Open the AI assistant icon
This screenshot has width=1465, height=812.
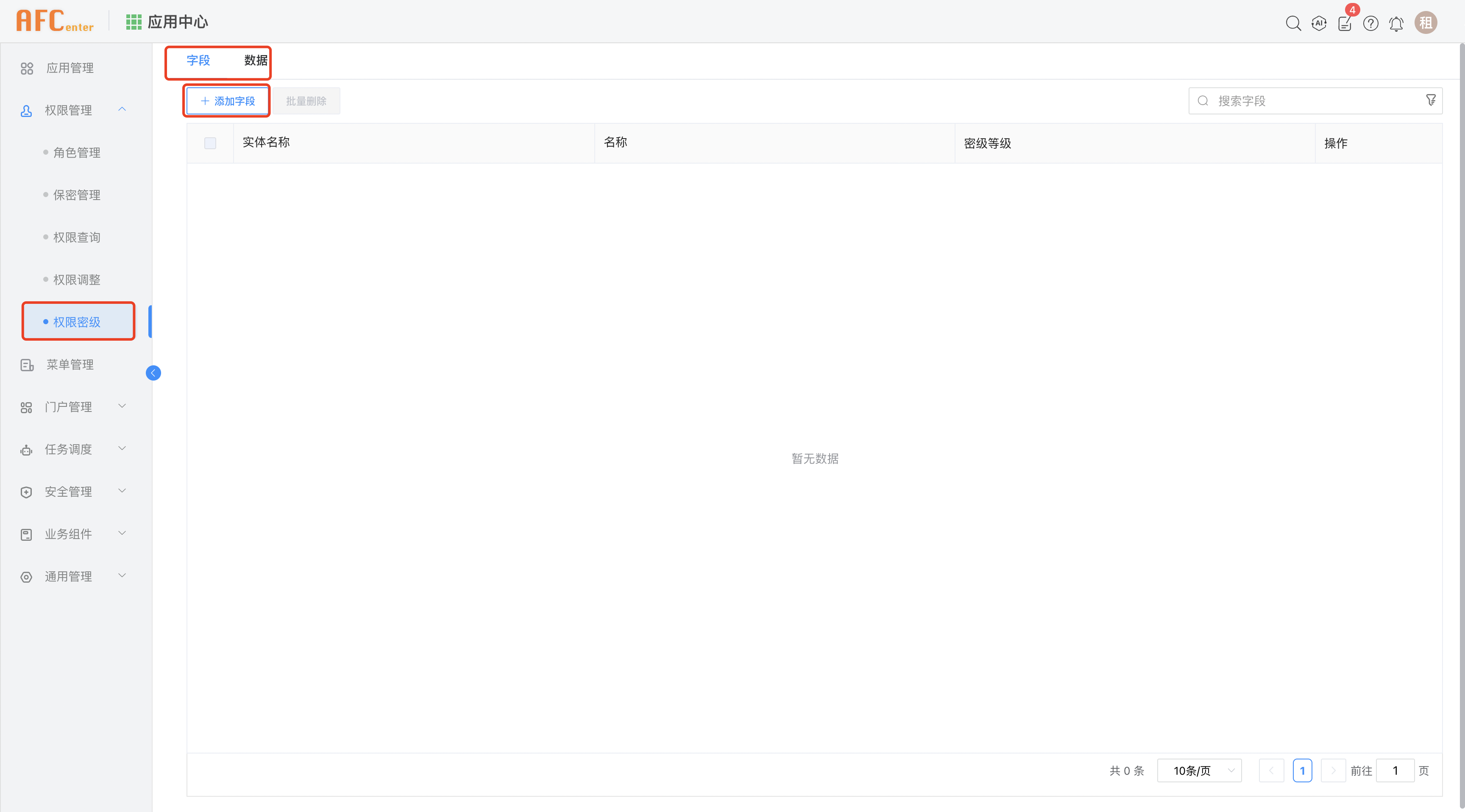pyautogui.click(x=1319, y=23)
